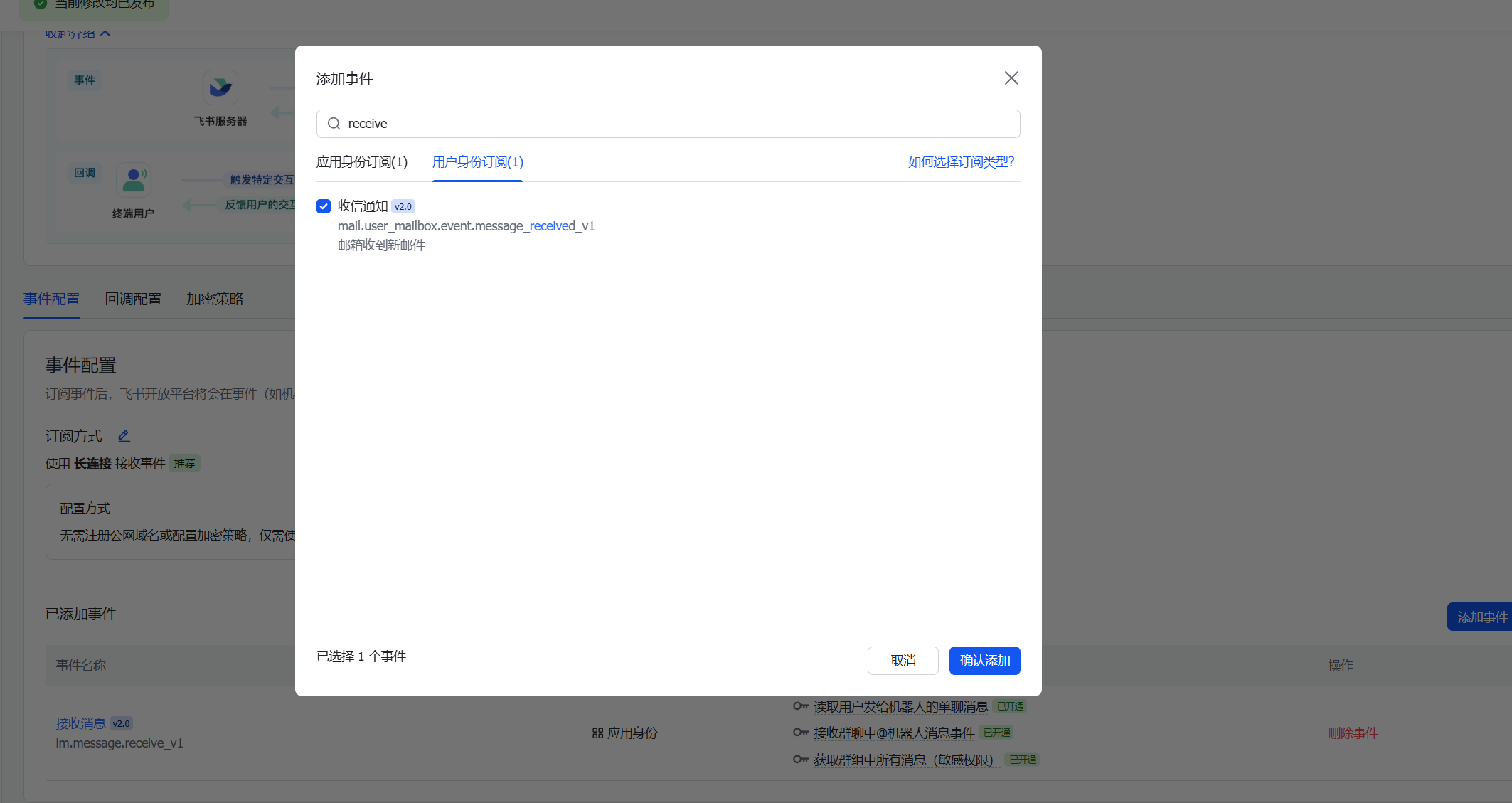Screen dimensions: 1512x803
Task: Open 接收群聊中@机器人消息事件 permission
Action: (x=894, y=733)
